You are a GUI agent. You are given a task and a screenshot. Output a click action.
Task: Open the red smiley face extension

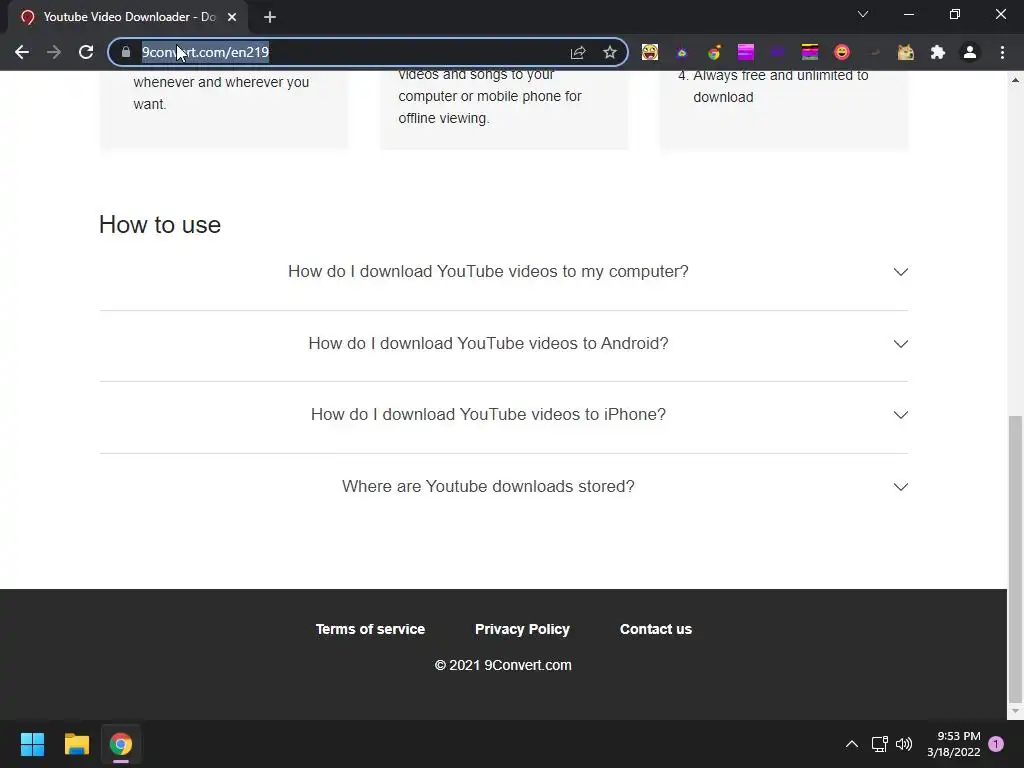click(842, 52)
